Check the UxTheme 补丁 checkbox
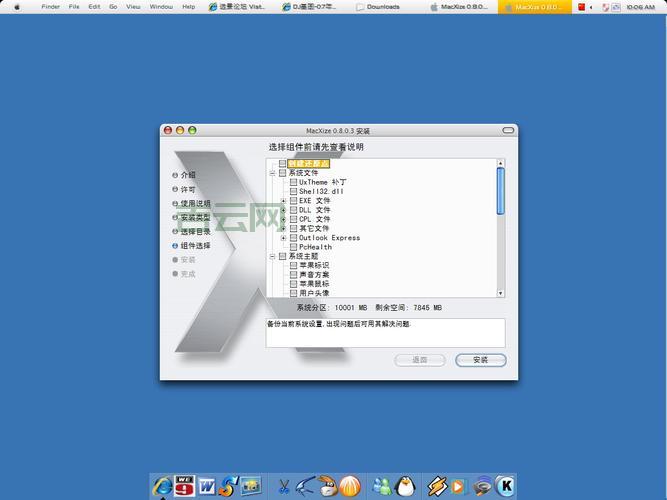 tap(293, 182)
